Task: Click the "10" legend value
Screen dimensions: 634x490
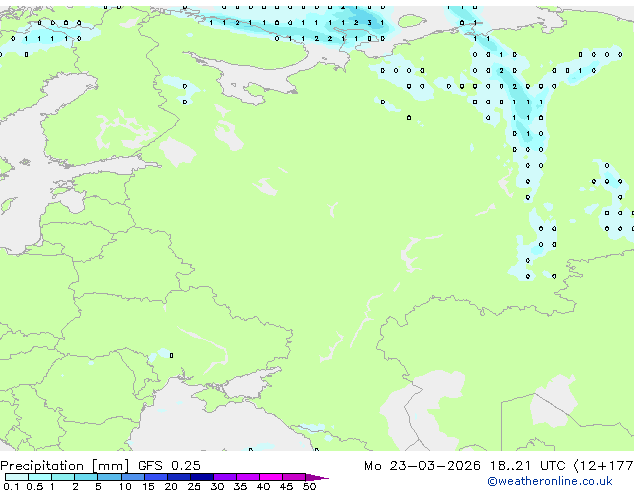Action: pyautogui.click(x=125, y=486)
